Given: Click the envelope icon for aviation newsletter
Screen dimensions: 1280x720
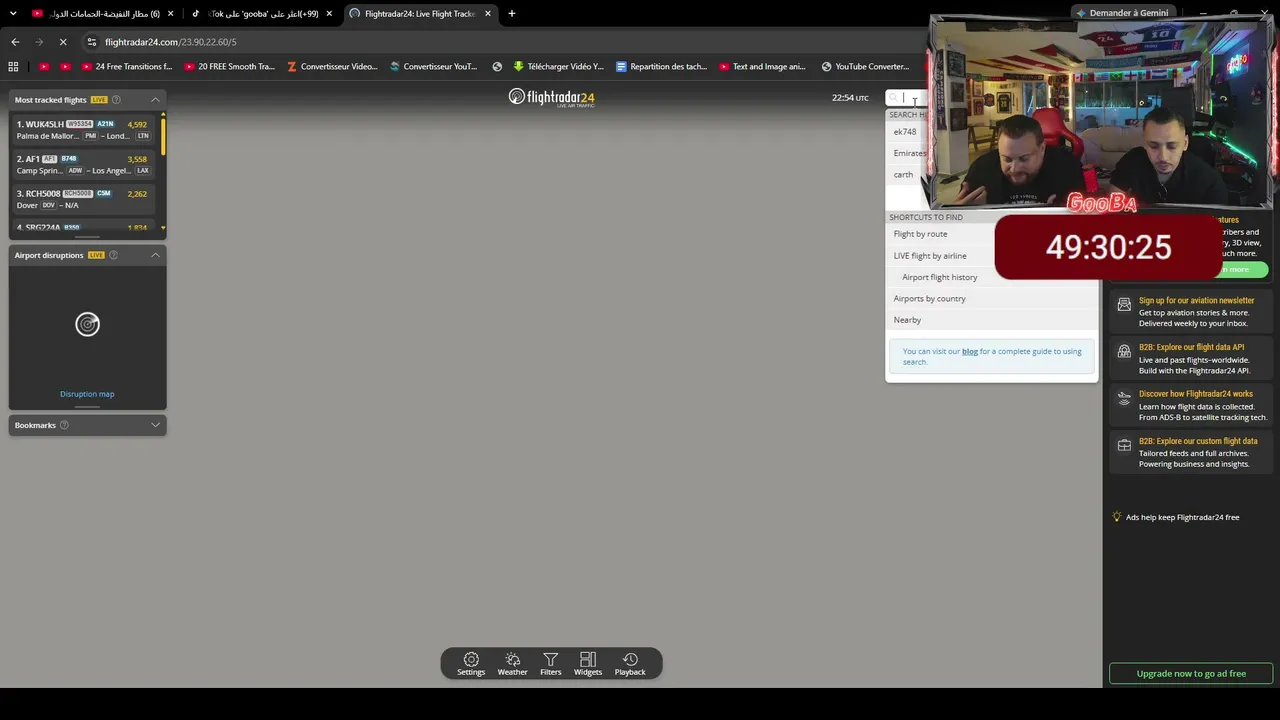Looking at the screenshot, I should 1124,304.
